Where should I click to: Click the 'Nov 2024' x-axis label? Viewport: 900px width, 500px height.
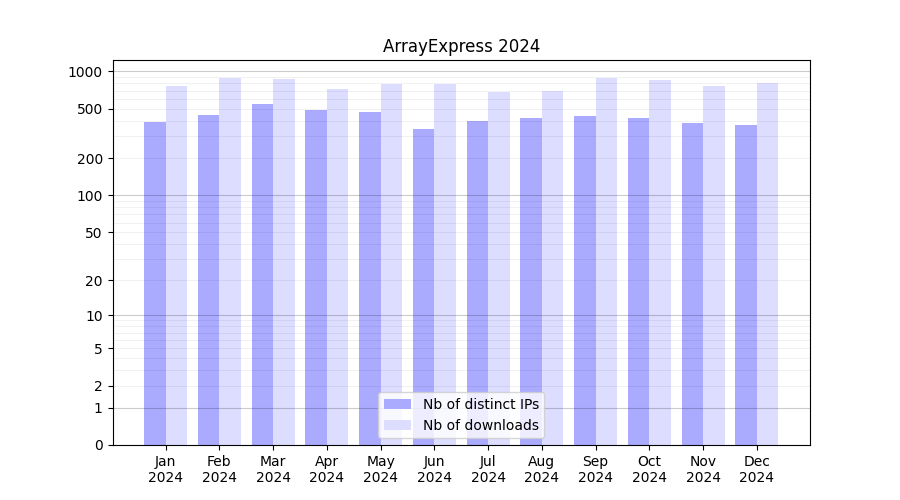point(703,469)
